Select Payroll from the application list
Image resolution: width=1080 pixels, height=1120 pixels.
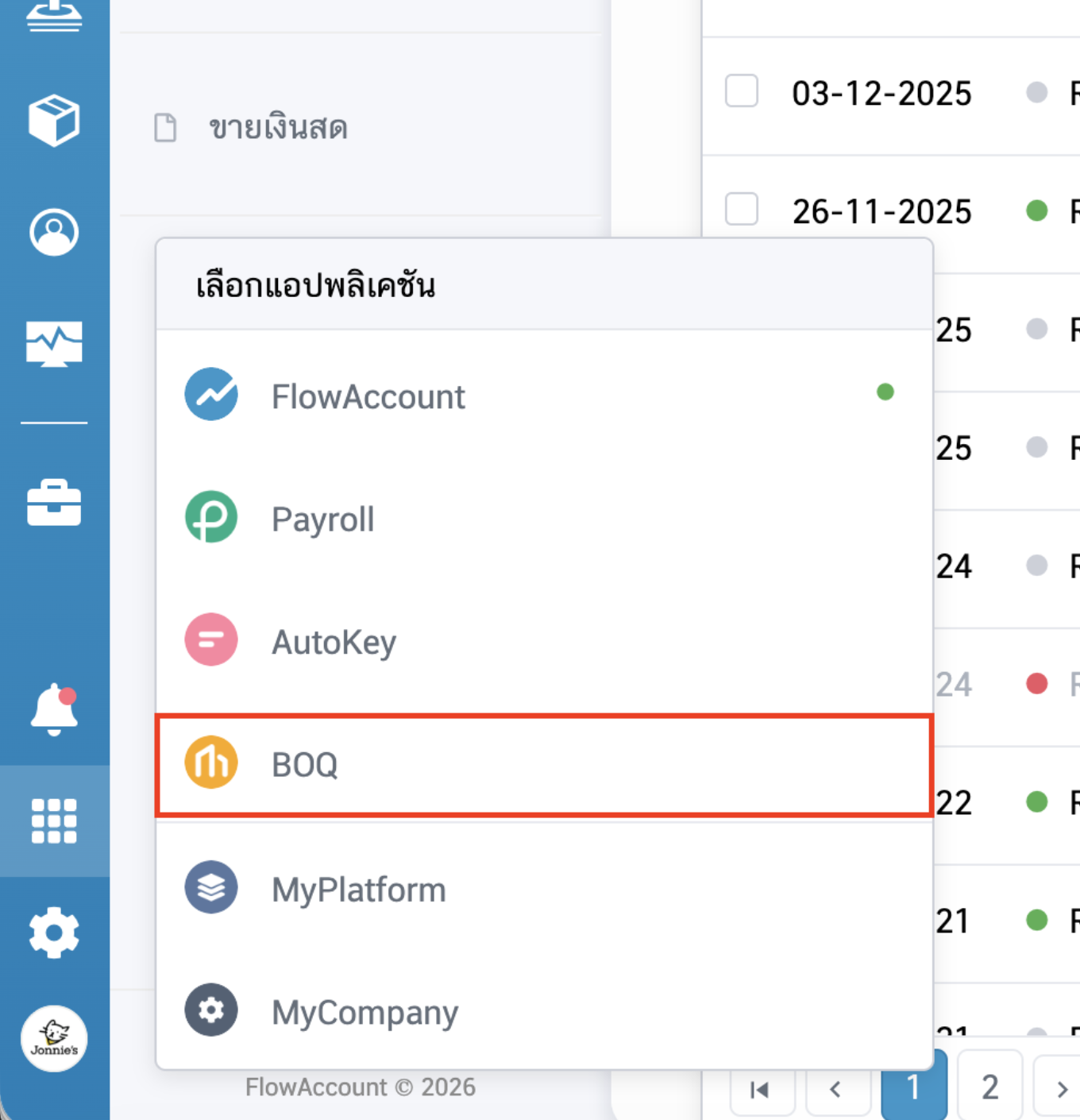544,518
